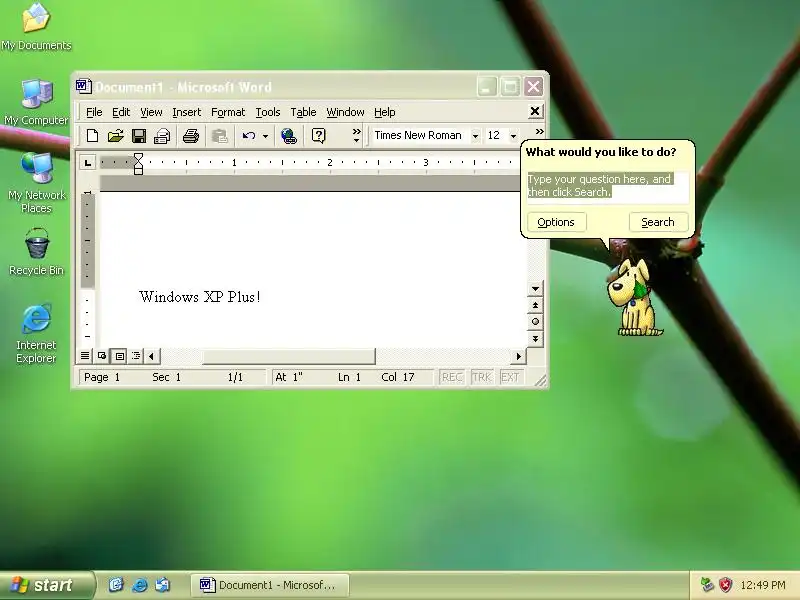
Task: Select the My Computer desktop icon
Action: pos(36,102)
